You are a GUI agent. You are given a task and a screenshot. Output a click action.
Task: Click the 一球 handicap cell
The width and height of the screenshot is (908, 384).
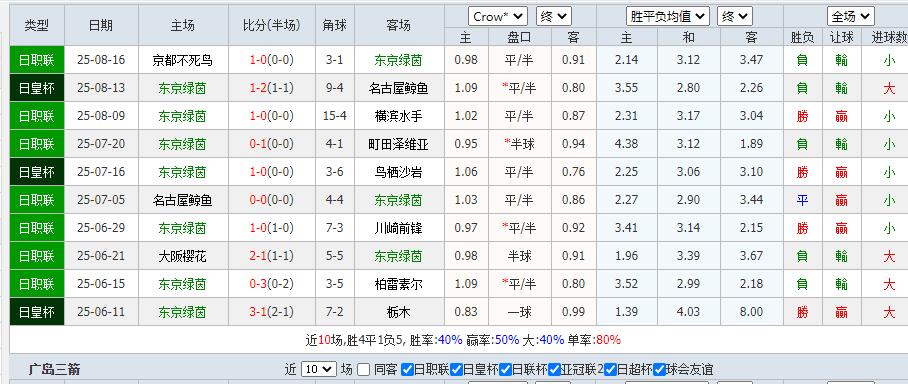(519, 312)
